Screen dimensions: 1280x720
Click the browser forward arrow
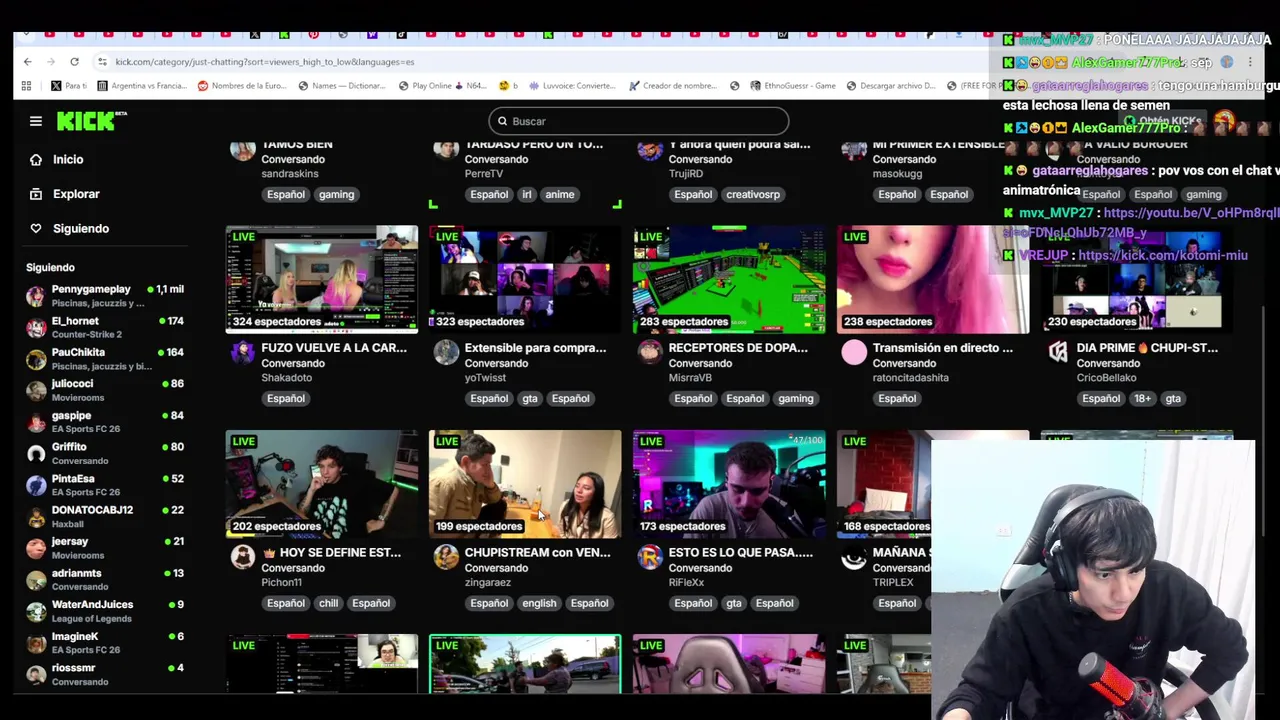point(51,62)
